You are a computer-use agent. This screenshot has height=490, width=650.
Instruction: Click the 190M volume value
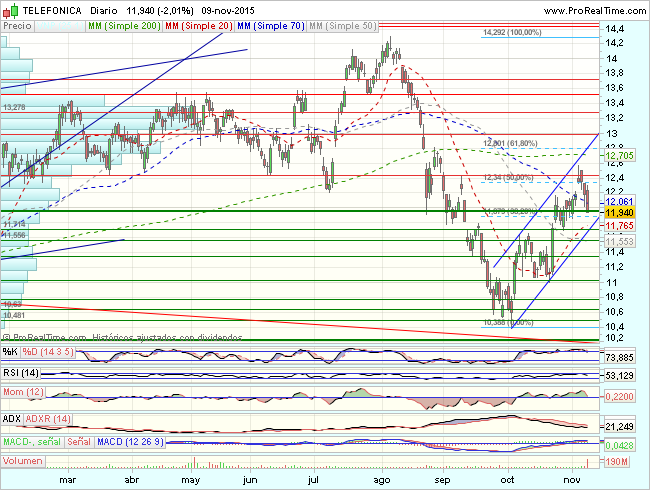tap(617, 461)
